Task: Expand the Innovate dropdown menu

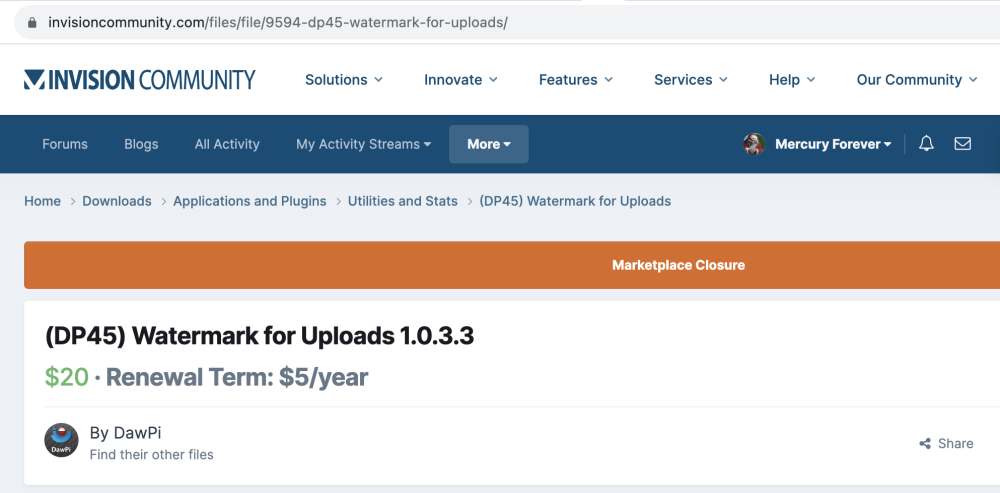Action: [461, 80]
